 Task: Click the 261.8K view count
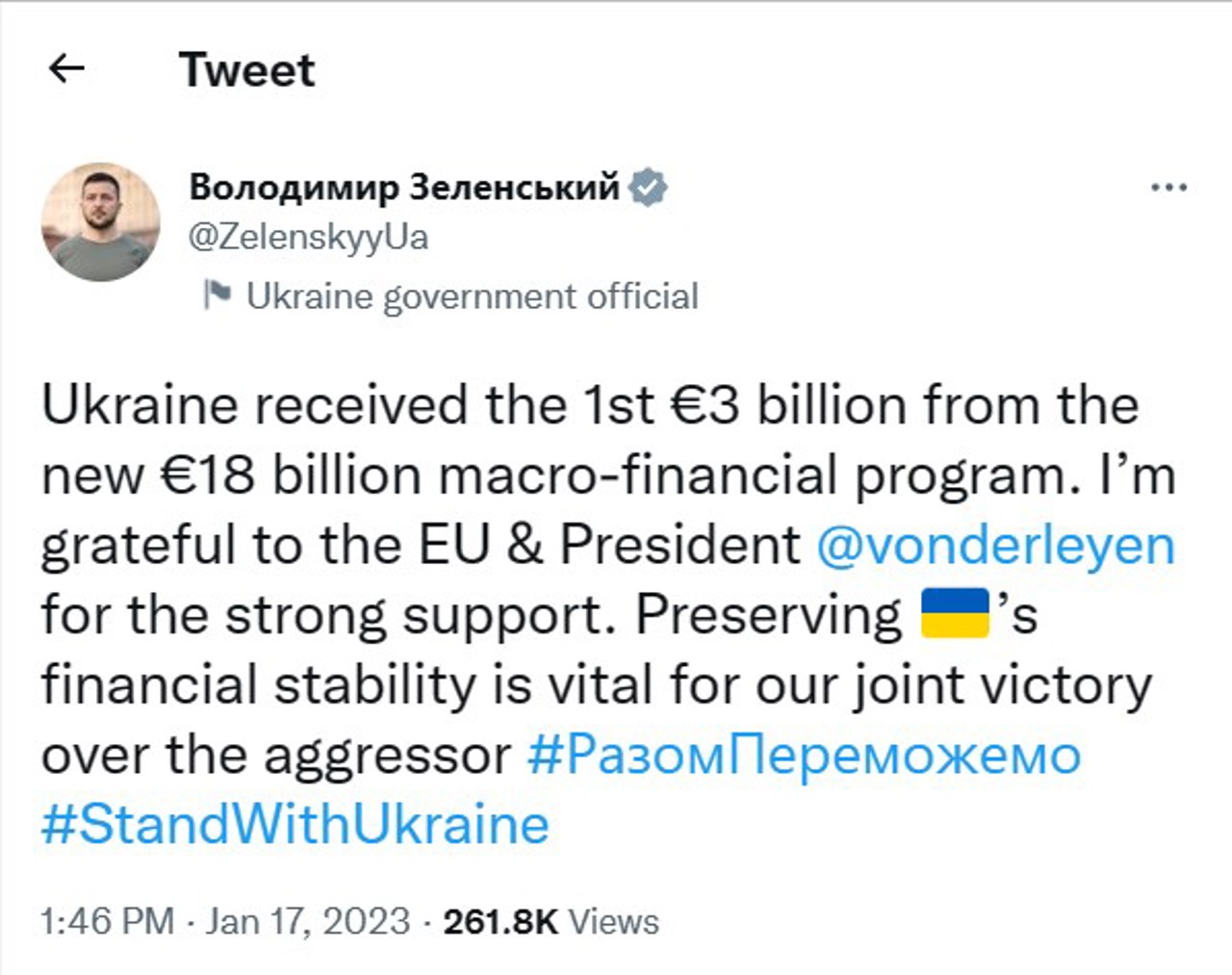click(500, 921)
